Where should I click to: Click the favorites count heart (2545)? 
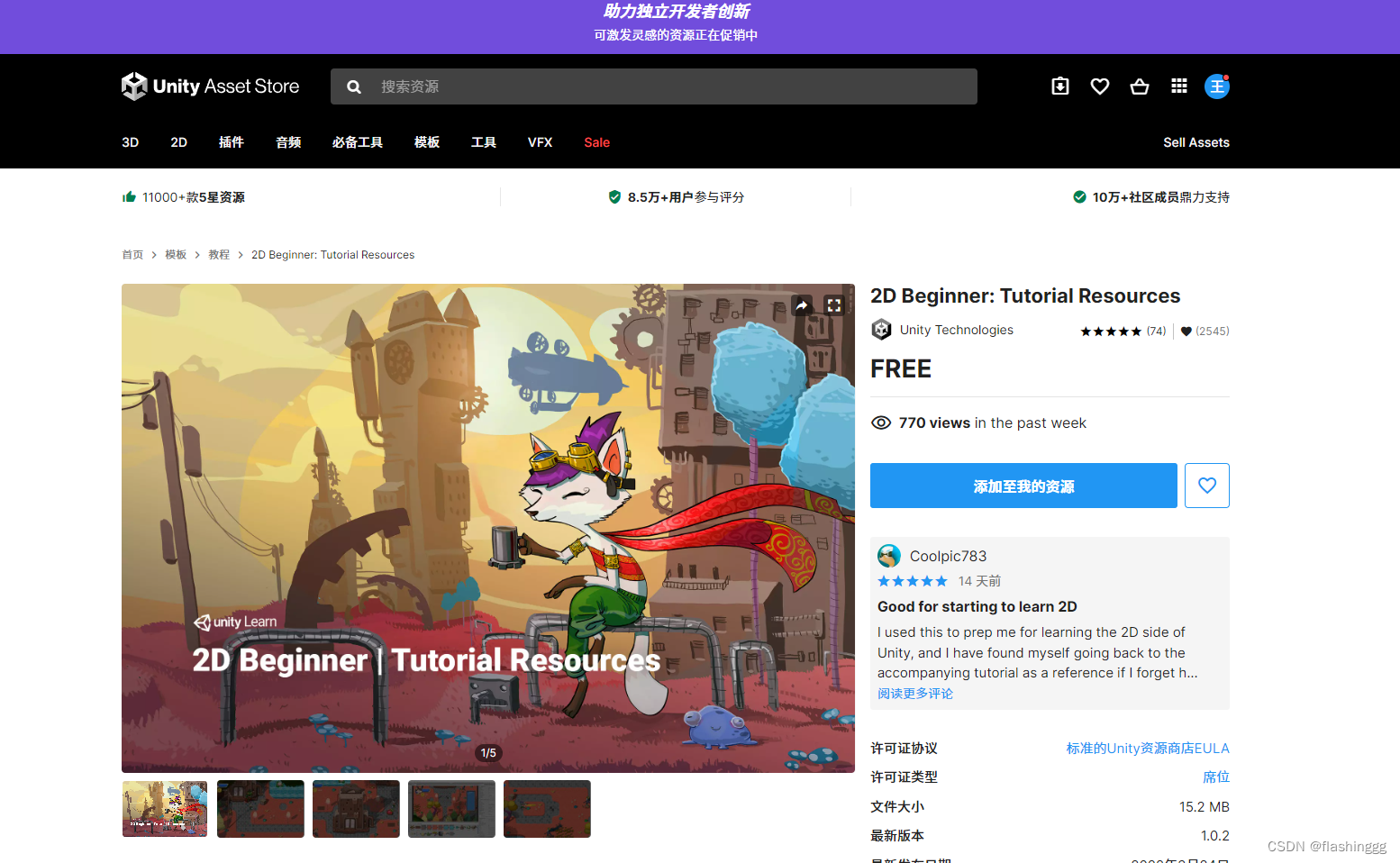(x=1205, y=332)
